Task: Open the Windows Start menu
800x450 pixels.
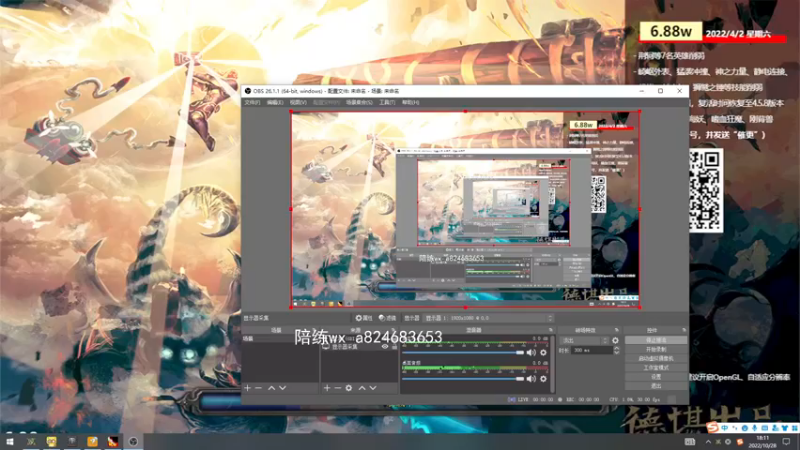Action: (x=10, y=442)
